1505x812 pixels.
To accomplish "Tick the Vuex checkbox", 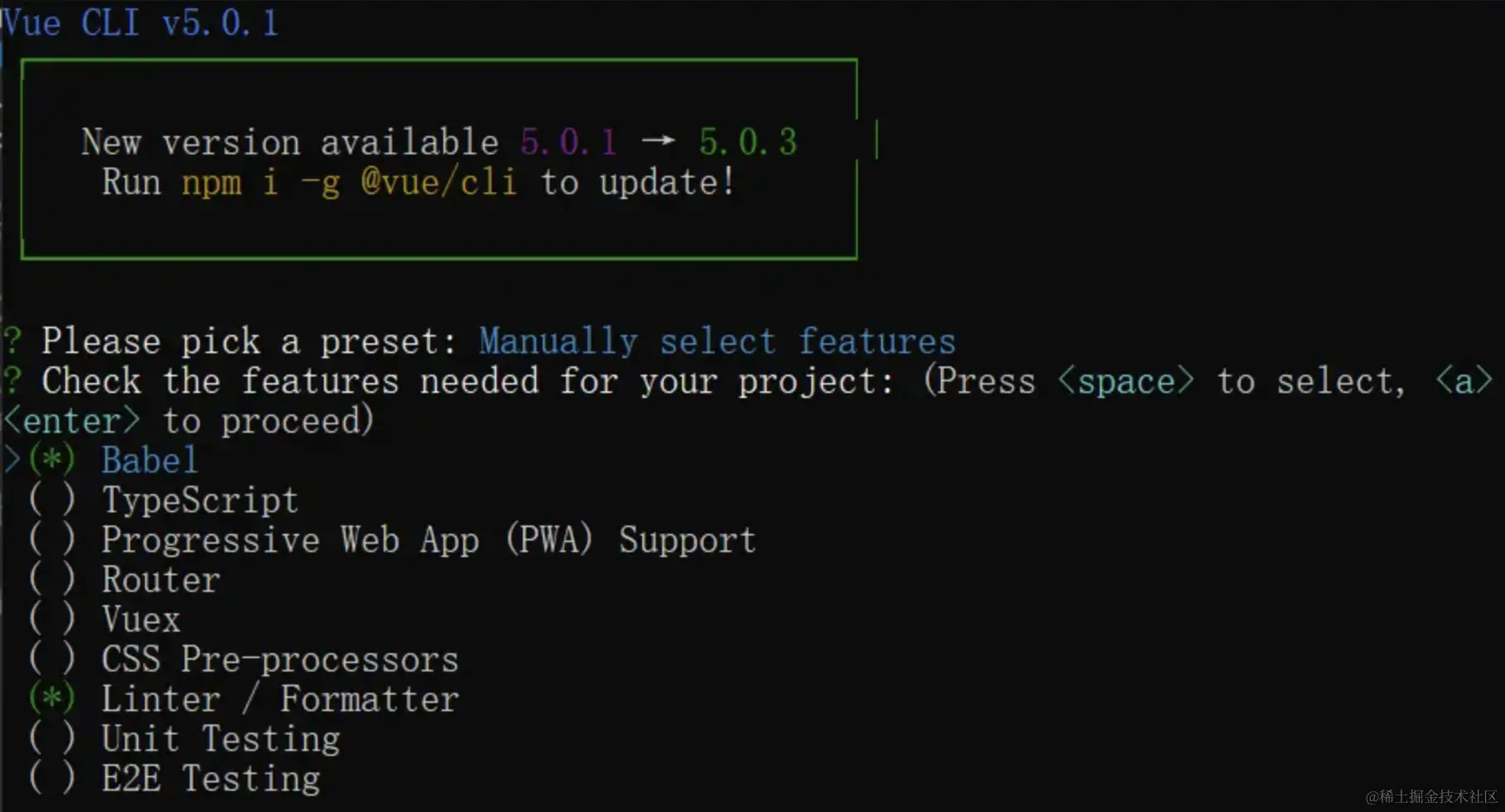I will tap(51, 619).
